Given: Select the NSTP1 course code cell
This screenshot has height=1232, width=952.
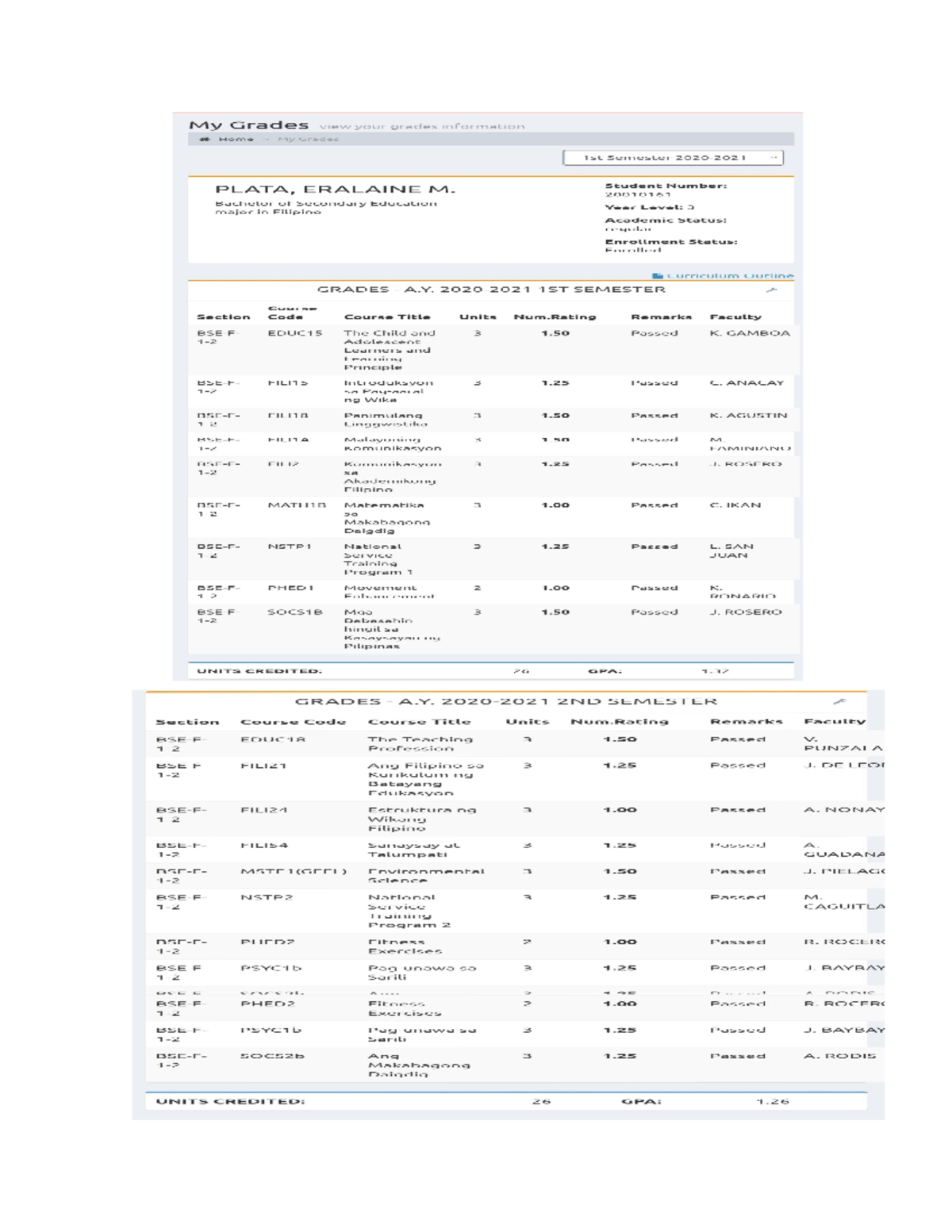Looking at the screenshot, I should point(290,547).
